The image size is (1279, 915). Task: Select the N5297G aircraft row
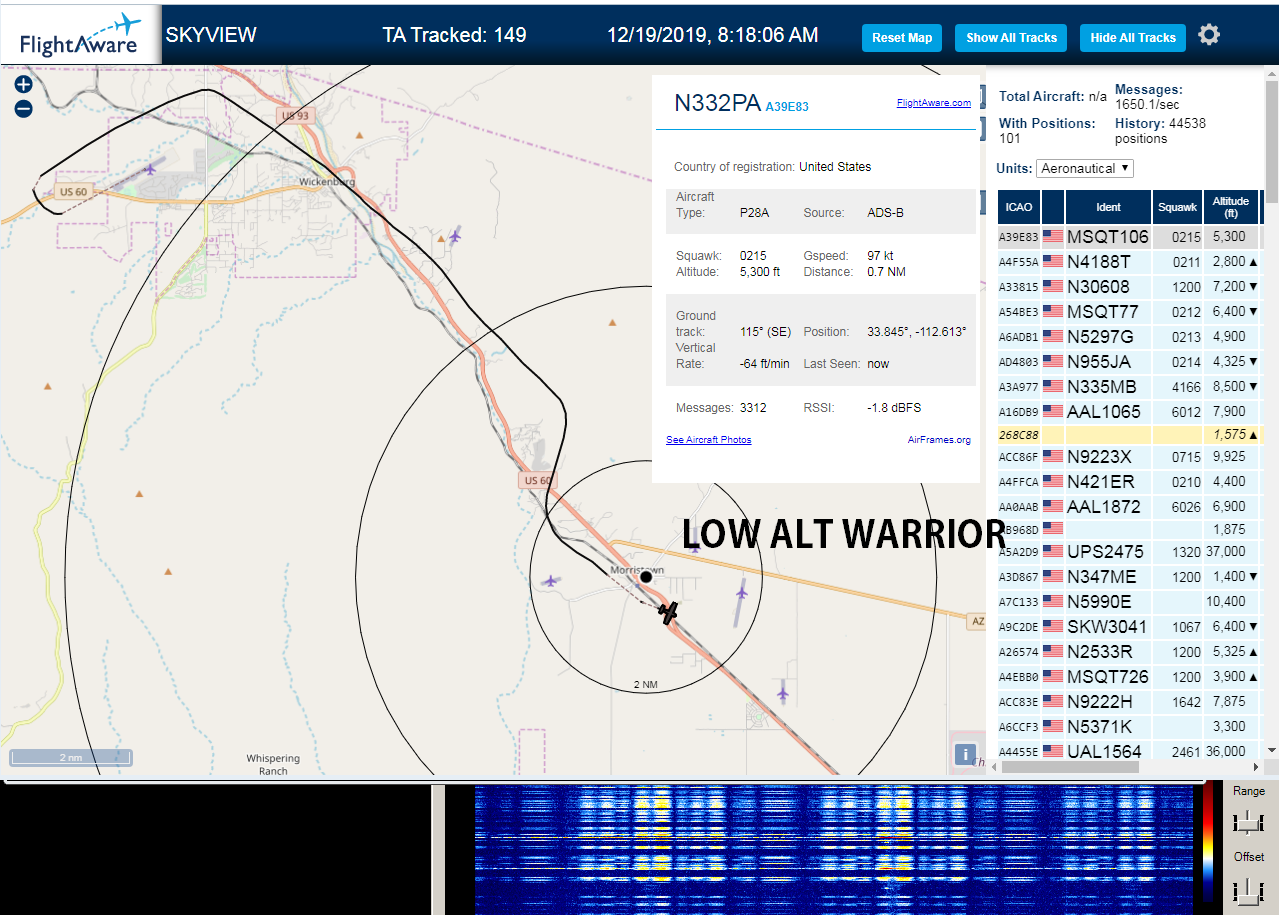click(x=1129, y=337)
